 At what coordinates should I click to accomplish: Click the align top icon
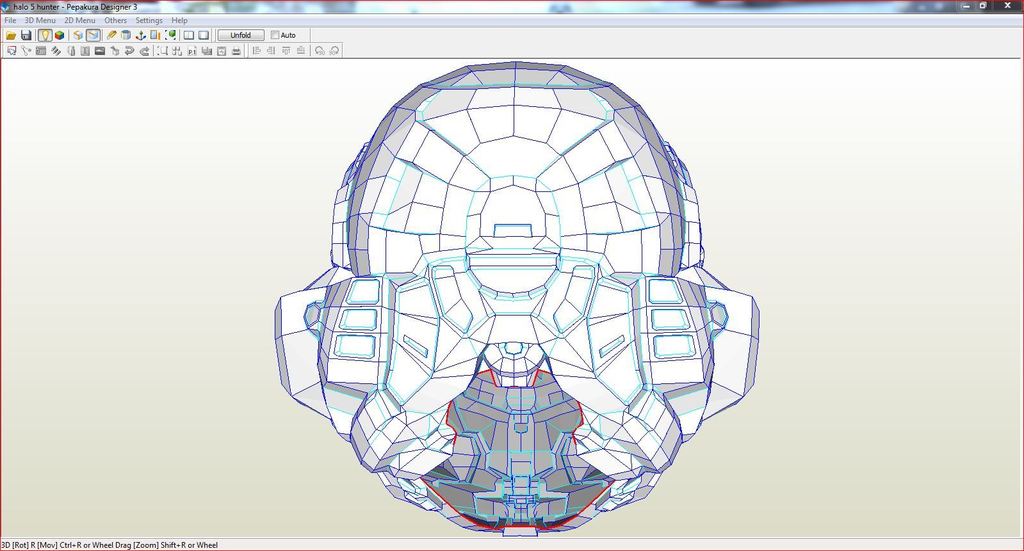(x=286, y=51)
